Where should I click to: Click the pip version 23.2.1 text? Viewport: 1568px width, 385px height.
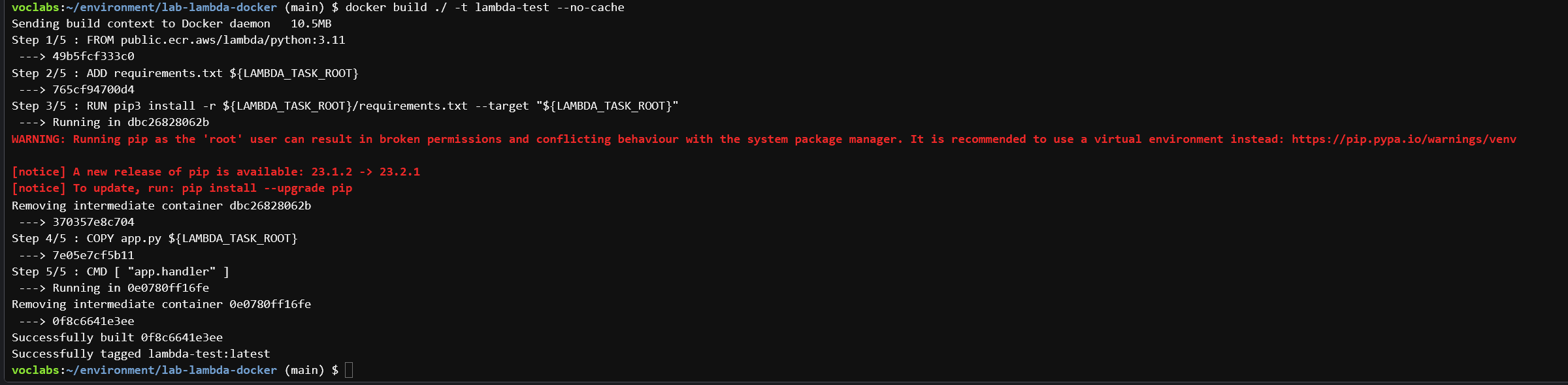(400, 172)
